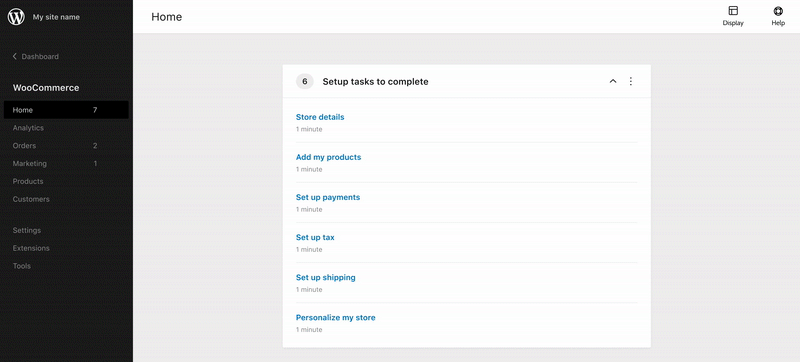
Task: Open the Add my products task
Action: click(x=329, y=157)
